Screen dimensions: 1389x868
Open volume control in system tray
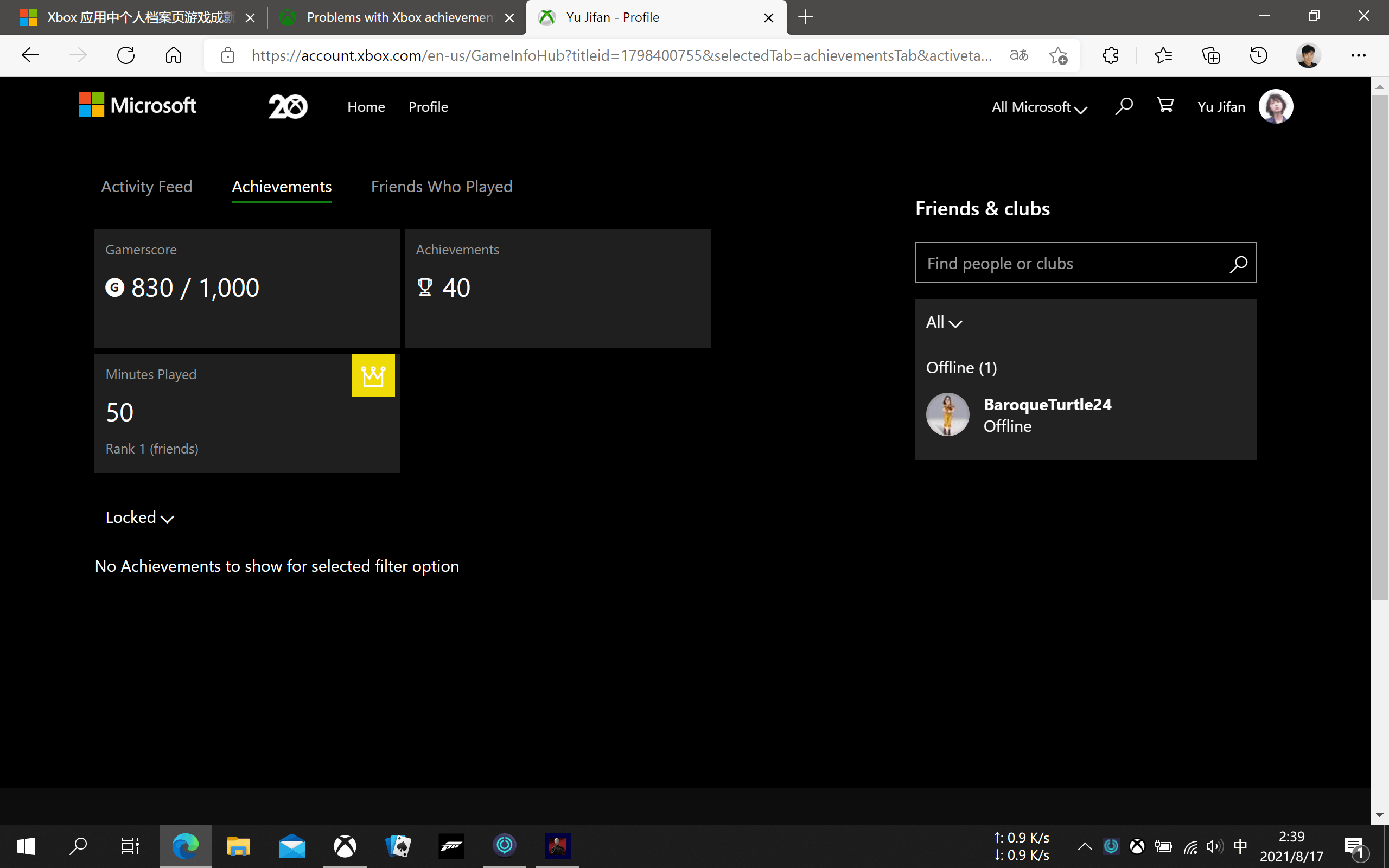pos(1214,846)
